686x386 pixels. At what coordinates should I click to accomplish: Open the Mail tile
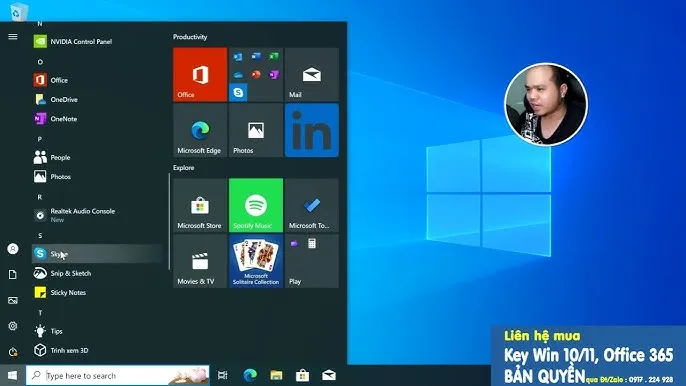pos(312,74)
